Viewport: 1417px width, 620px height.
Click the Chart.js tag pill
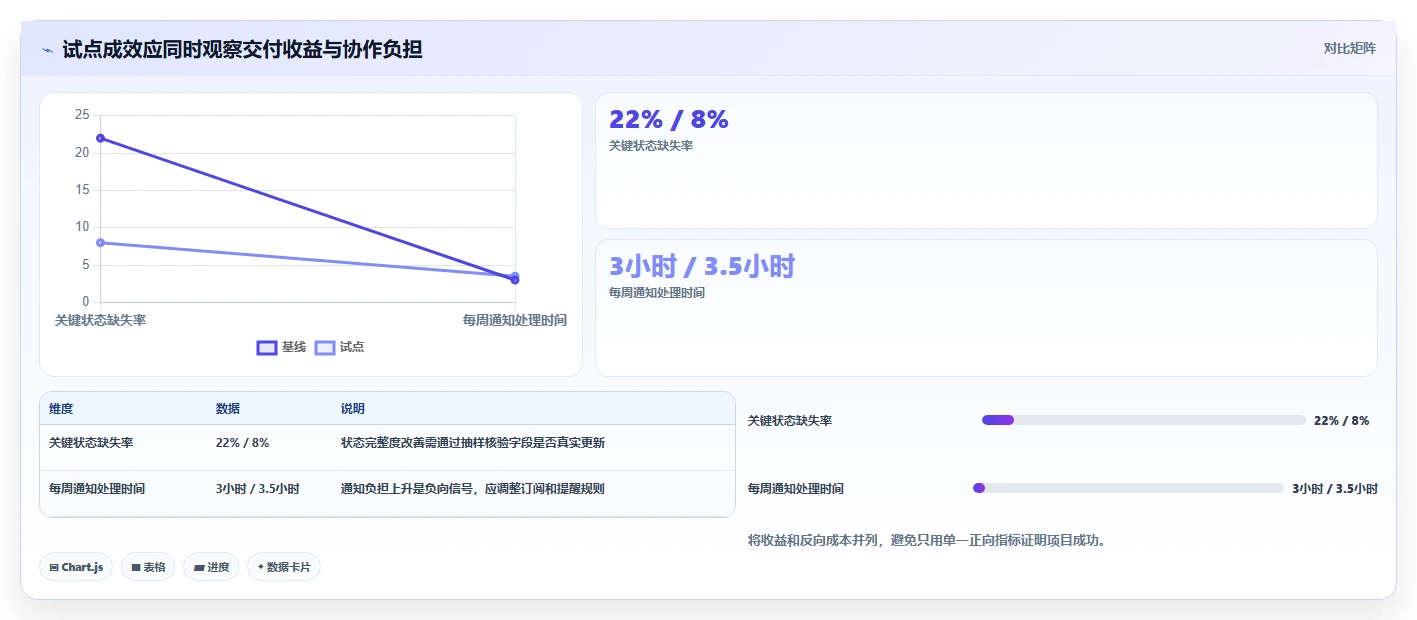click(x=77, y=567)
